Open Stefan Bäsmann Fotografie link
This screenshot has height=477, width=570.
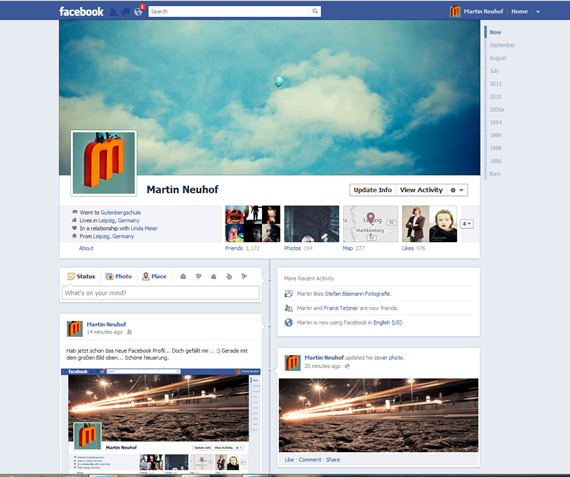tap(358, 294)
